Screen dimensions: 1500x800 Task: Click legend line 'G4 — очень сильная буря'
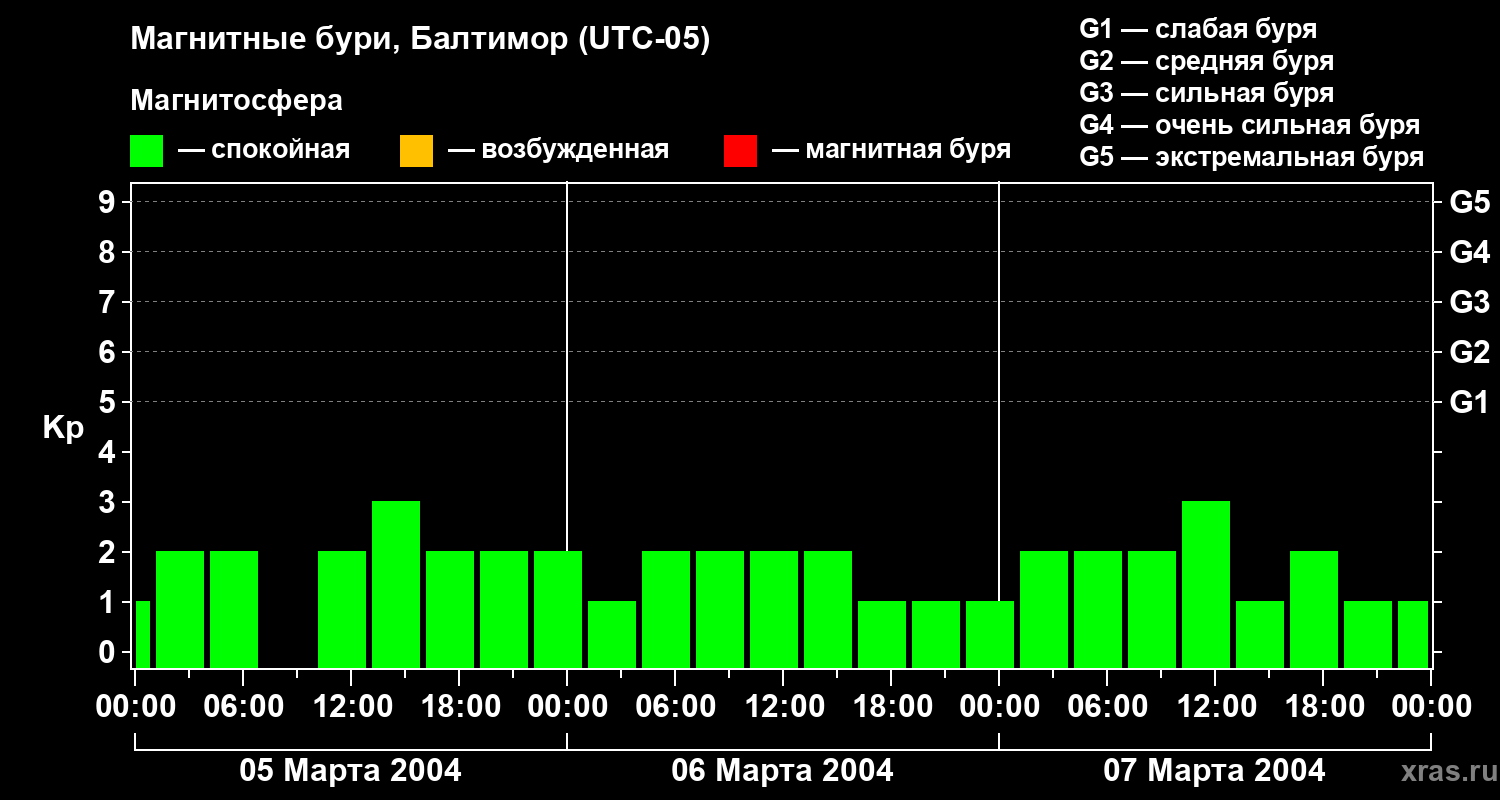pyautogui.click(x=1250, y=125)
